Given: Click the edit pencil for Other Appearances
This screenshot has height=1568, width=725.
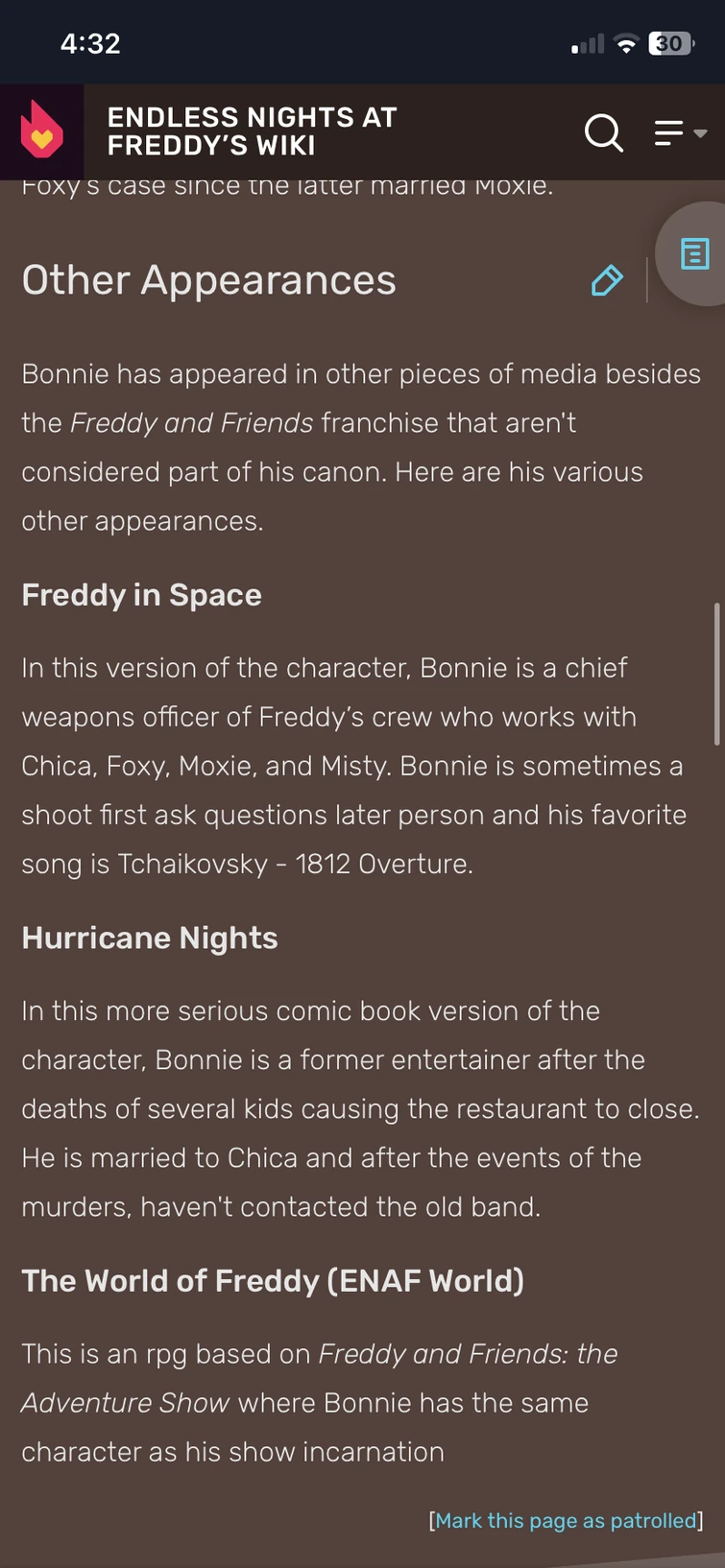Looking at the screenshot, I should tap(606, 280).
